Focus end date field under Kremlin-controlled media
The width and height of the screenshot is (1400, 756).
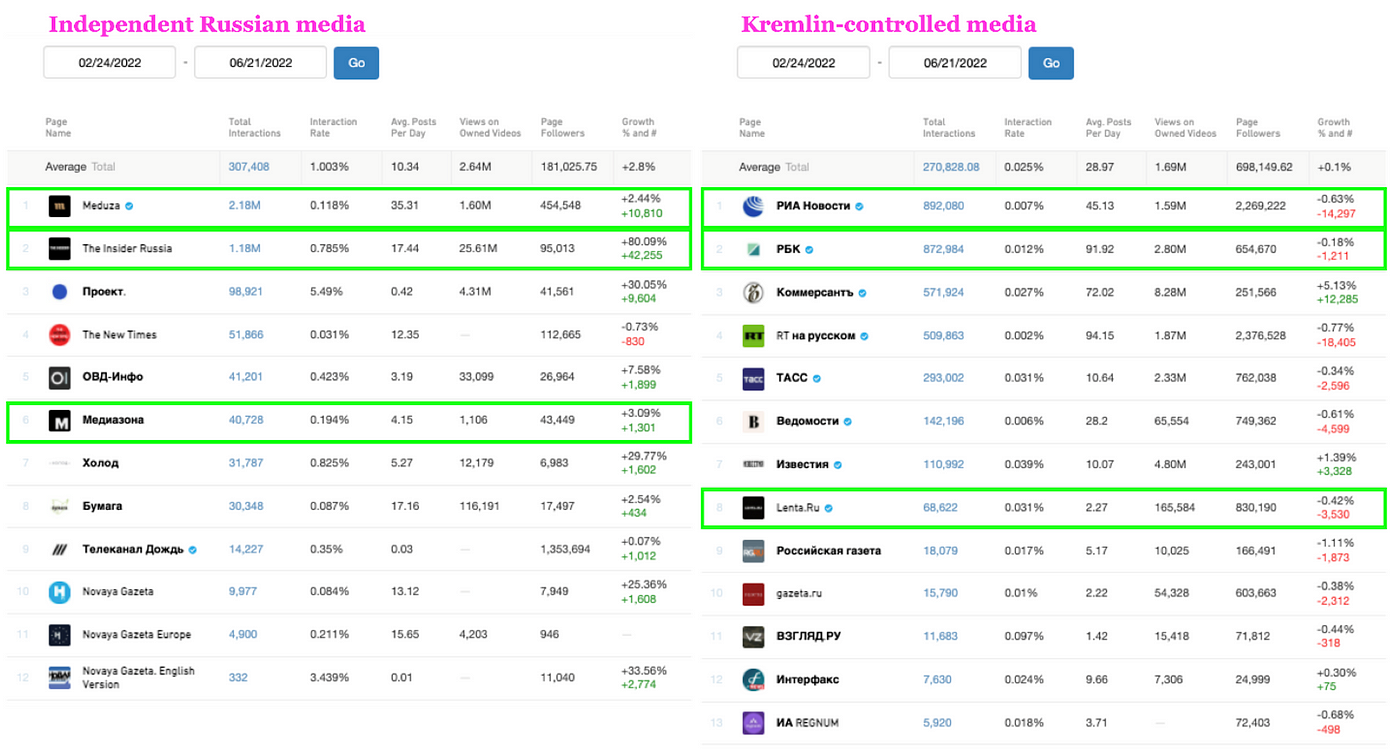955,62
